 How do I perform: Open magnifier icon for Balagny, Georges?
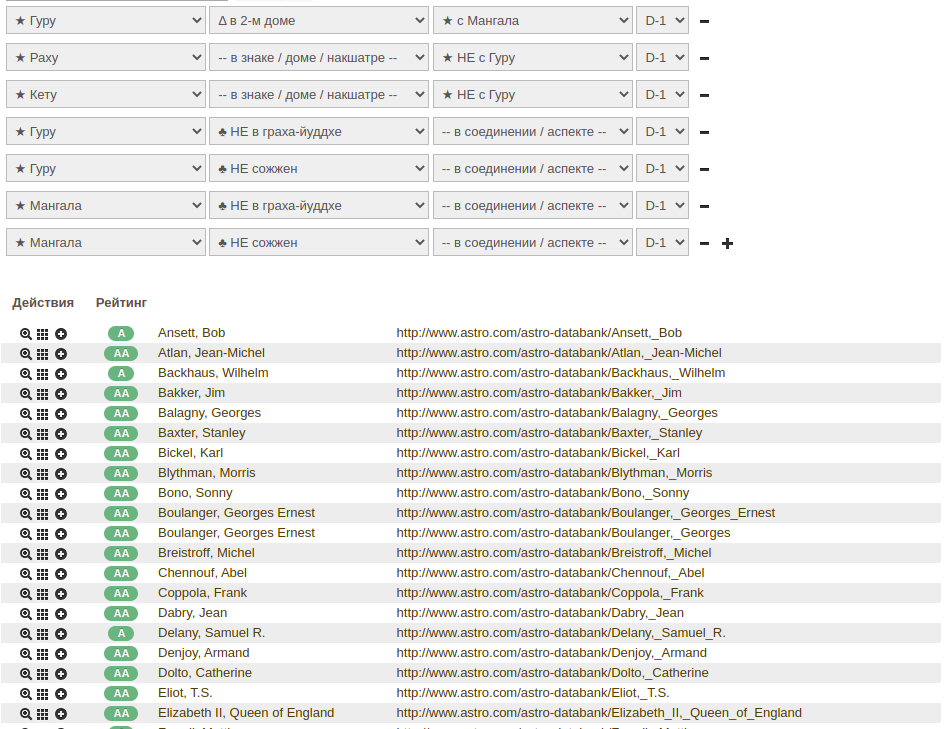[25, 414]
